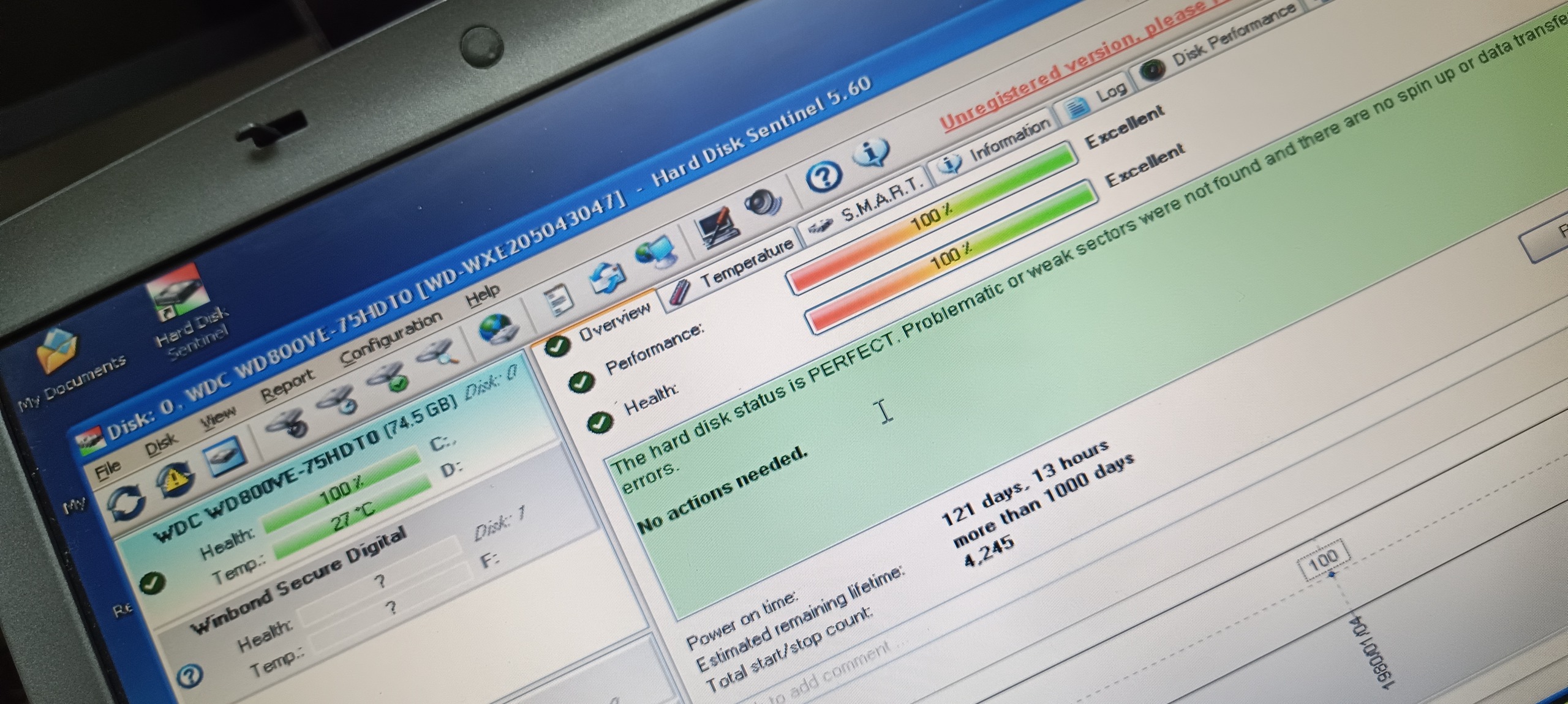
Task: Click the F: drive letter label
Action: pyautogui.click(x=491, y=560)
